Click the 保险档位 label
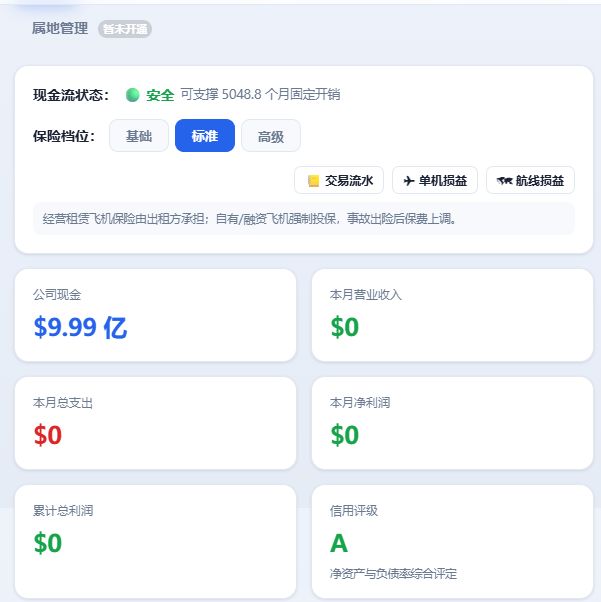The width and height of the screenshot is (601, 602). click(x=64, y=136)
